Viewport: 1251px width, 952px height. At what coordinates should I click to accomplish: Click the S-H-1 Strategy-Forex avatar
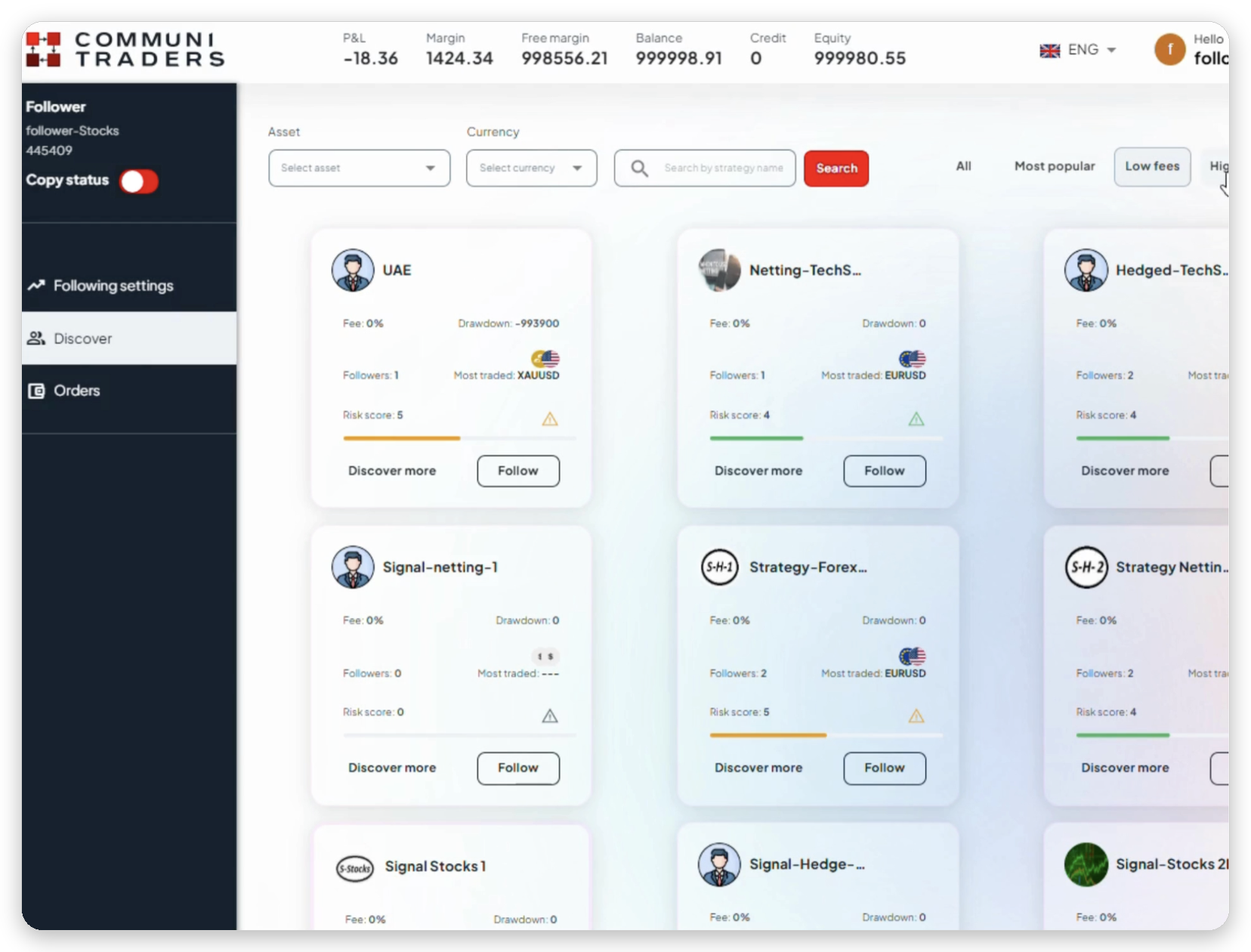[x=719, y=567]
